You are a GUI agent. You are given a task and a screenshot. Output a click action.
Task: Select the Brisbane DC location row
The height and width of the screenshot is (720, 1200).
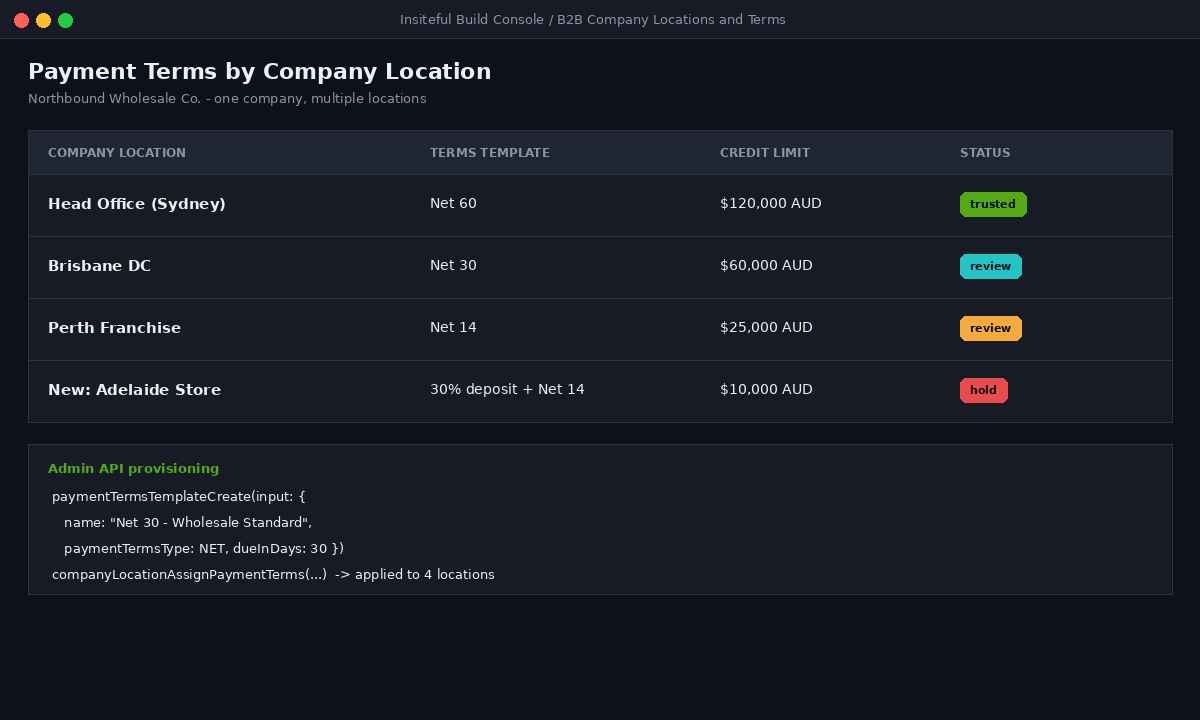(x=600, y=267)
